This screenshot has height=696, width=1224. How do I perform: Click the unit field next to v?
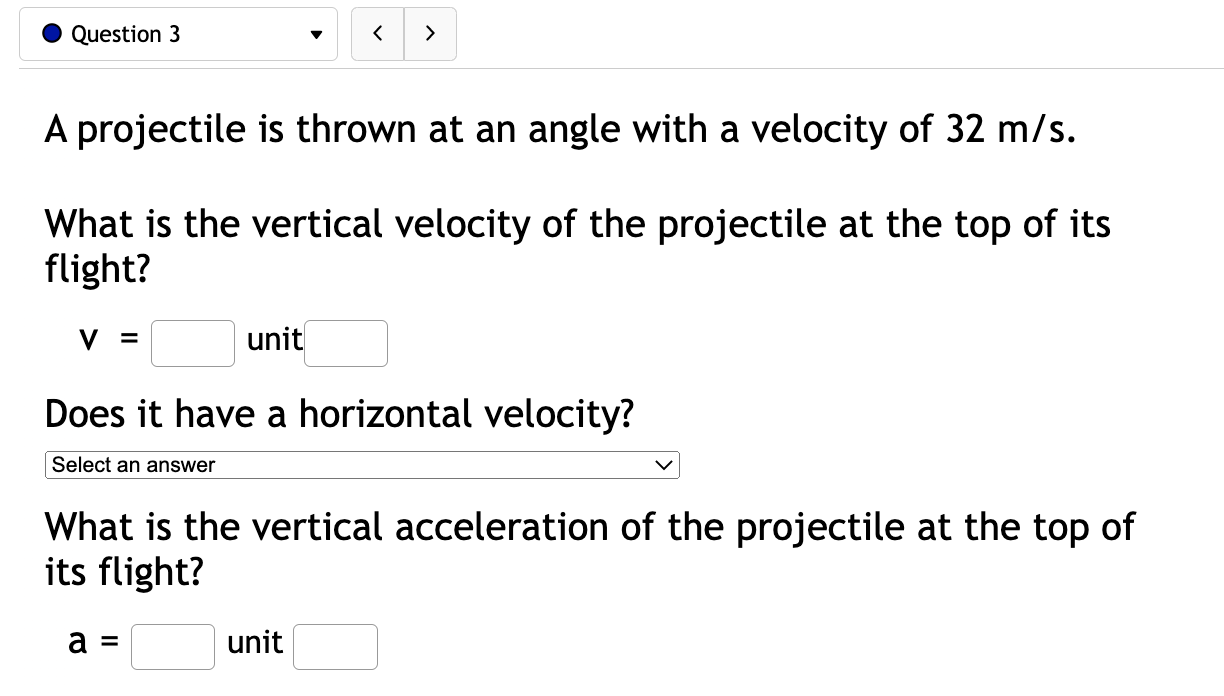[345, 343]
